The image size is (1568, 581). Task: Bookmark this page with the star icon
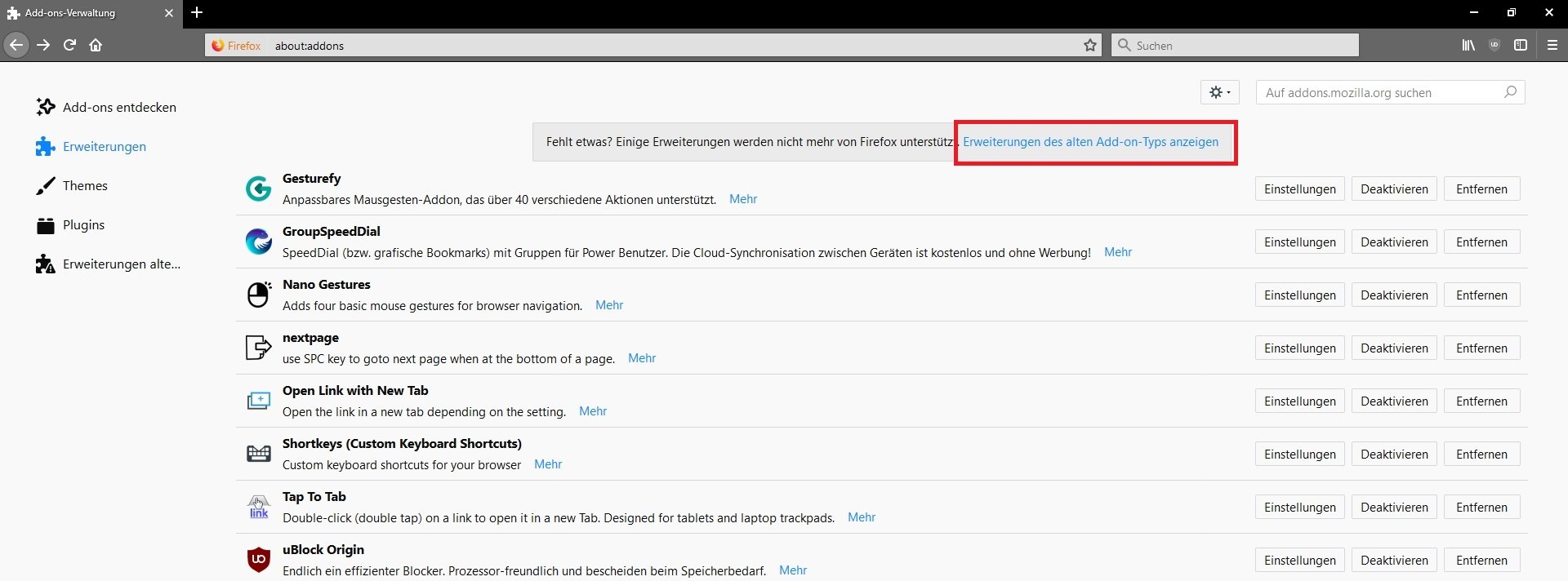coord(1089,46)
